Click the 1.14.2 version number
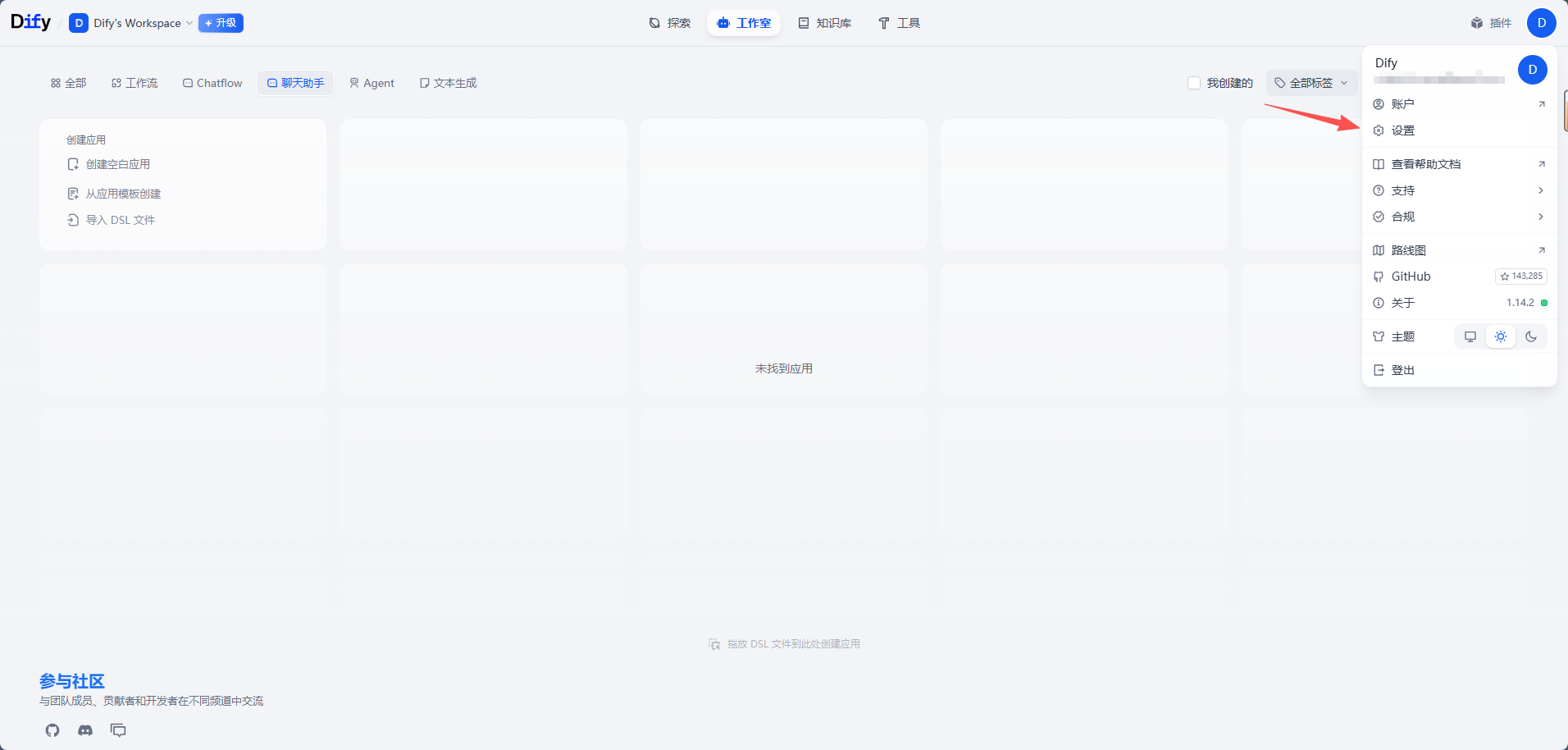The width and height of the screenshot is (1568, 750). (1520, 303)
